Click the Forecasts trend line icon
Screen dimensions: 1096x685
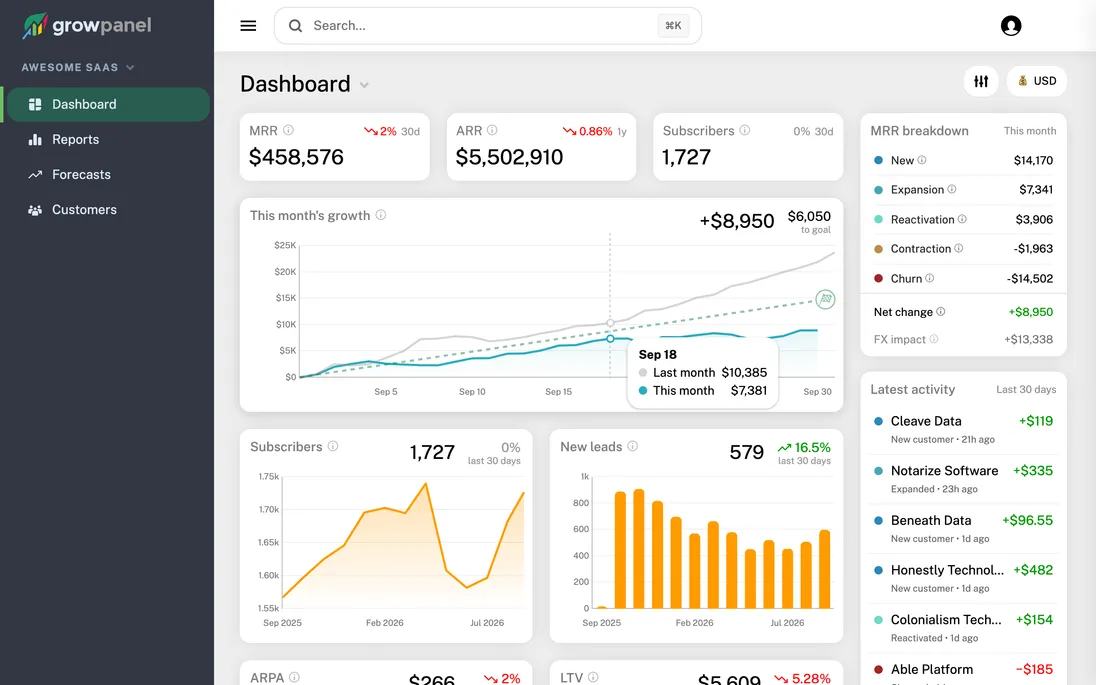(35, 174)
